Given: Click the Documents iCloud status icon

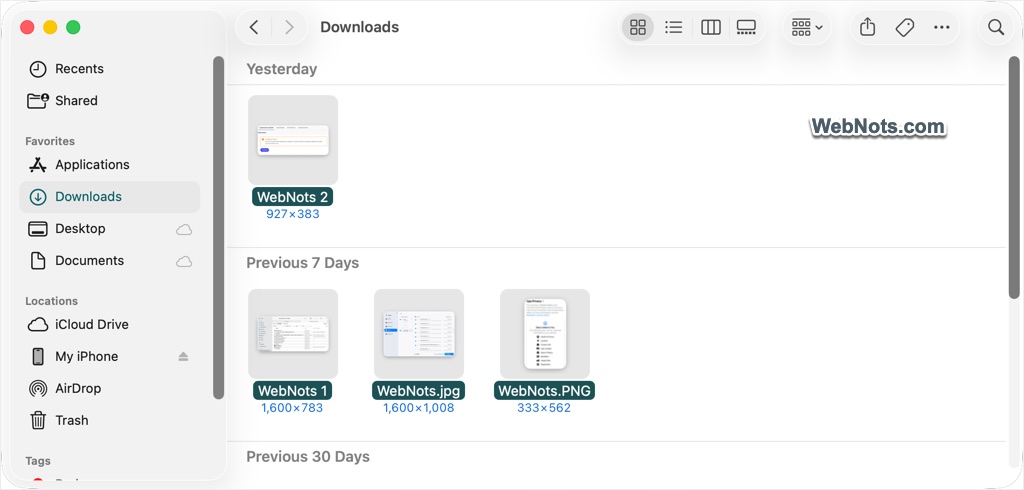Looking at the screenshot, I should [184, 261].
